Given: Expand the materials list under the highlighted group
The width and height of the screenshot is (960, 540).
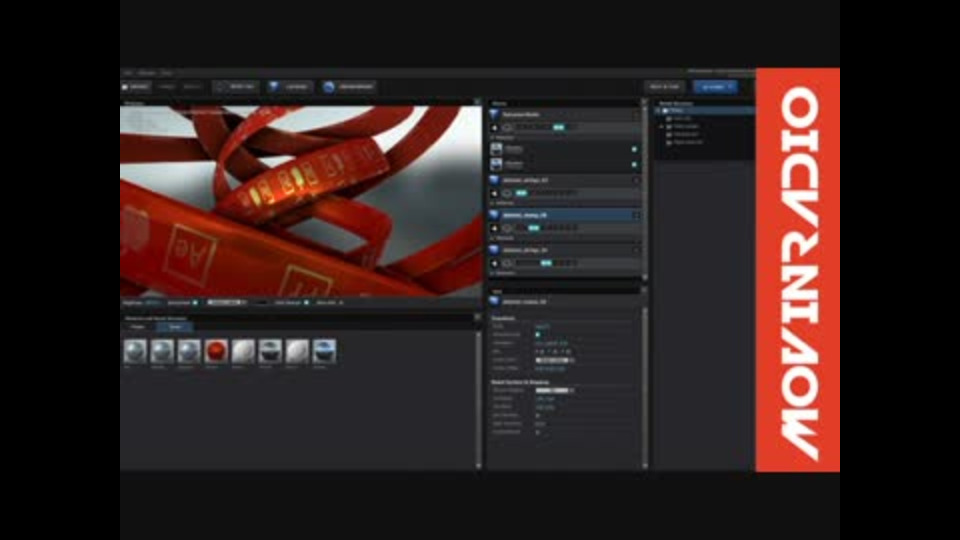Looking at the screenshot, I should point(493,238).
